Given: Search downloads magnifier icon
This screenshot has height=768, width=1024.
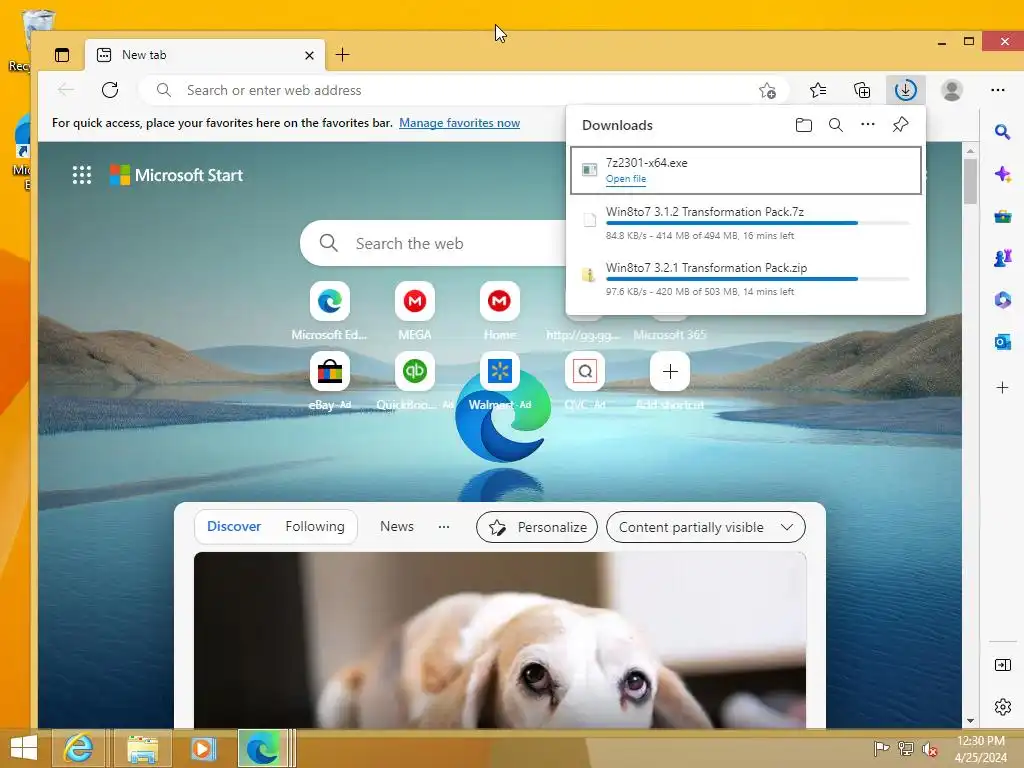Looking at the screenshot, I should [x=835, y=125].
